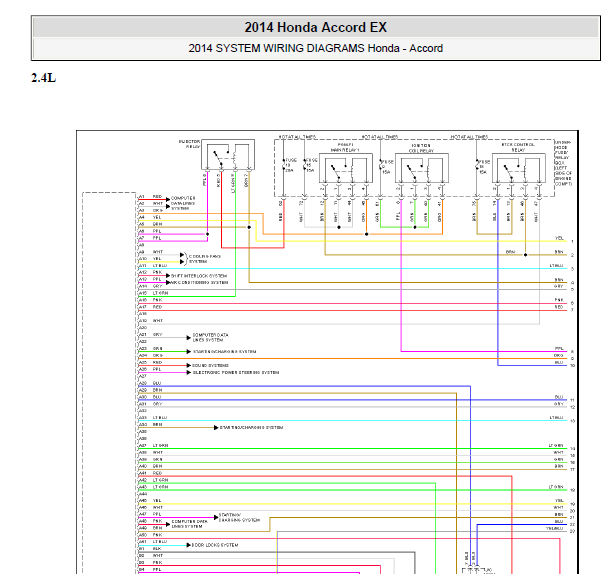Screen dimensions: 602x574
Task: Select pin label B1 BLK
Action: click(x=150, y=549)
